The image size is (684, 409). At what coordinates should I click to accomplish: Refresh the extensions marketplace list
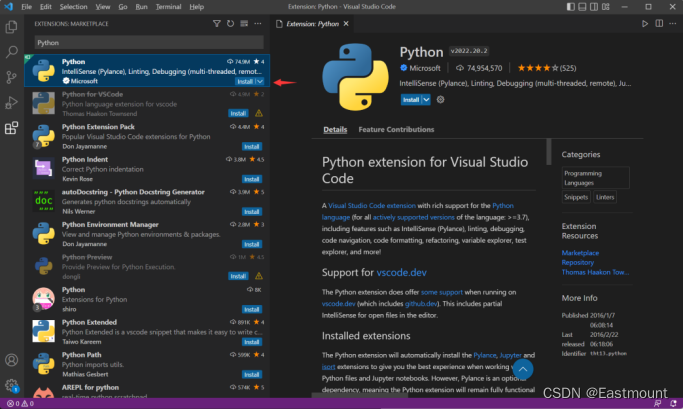[230, 22]
